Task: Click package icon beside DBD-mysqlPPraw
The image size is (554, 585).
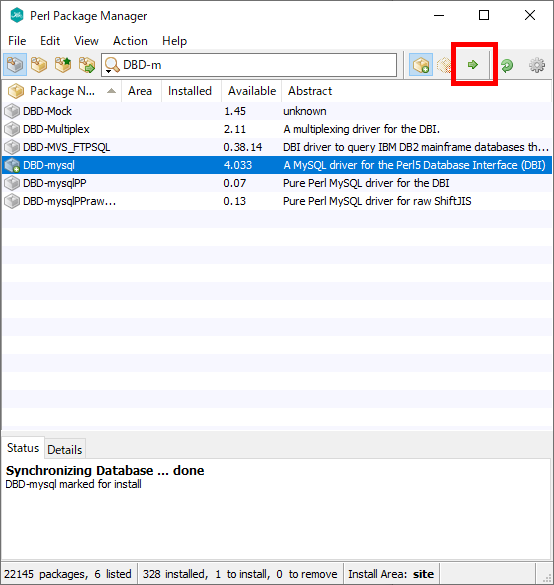Action: click(x=12, y=201)
